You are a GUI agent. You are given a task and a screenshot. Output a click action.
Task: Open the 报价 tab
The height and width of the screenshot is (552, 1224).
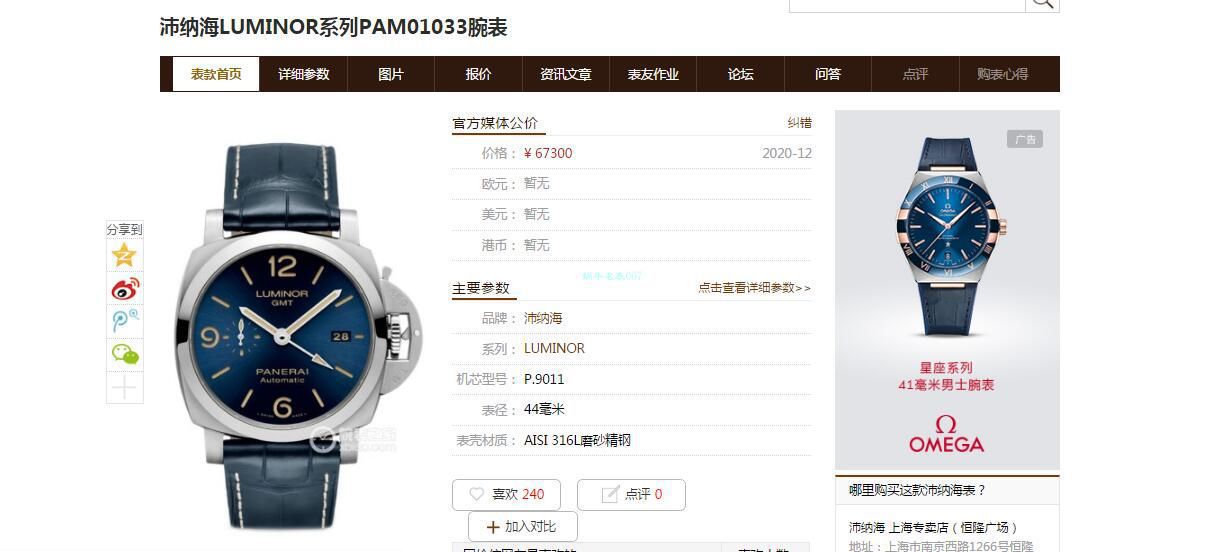coord(479,74)
